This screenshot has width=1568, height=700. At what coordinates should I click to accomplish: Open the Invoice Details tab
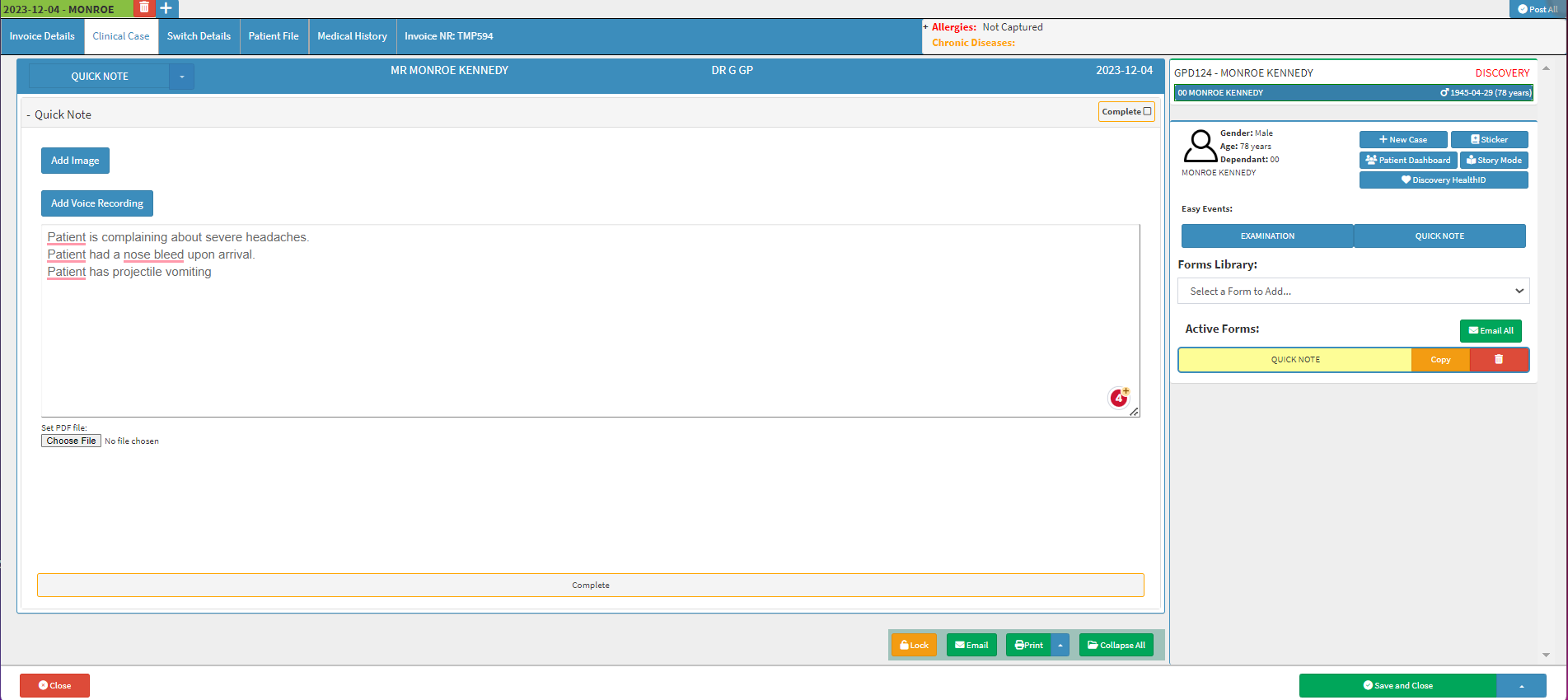[42, 36]
